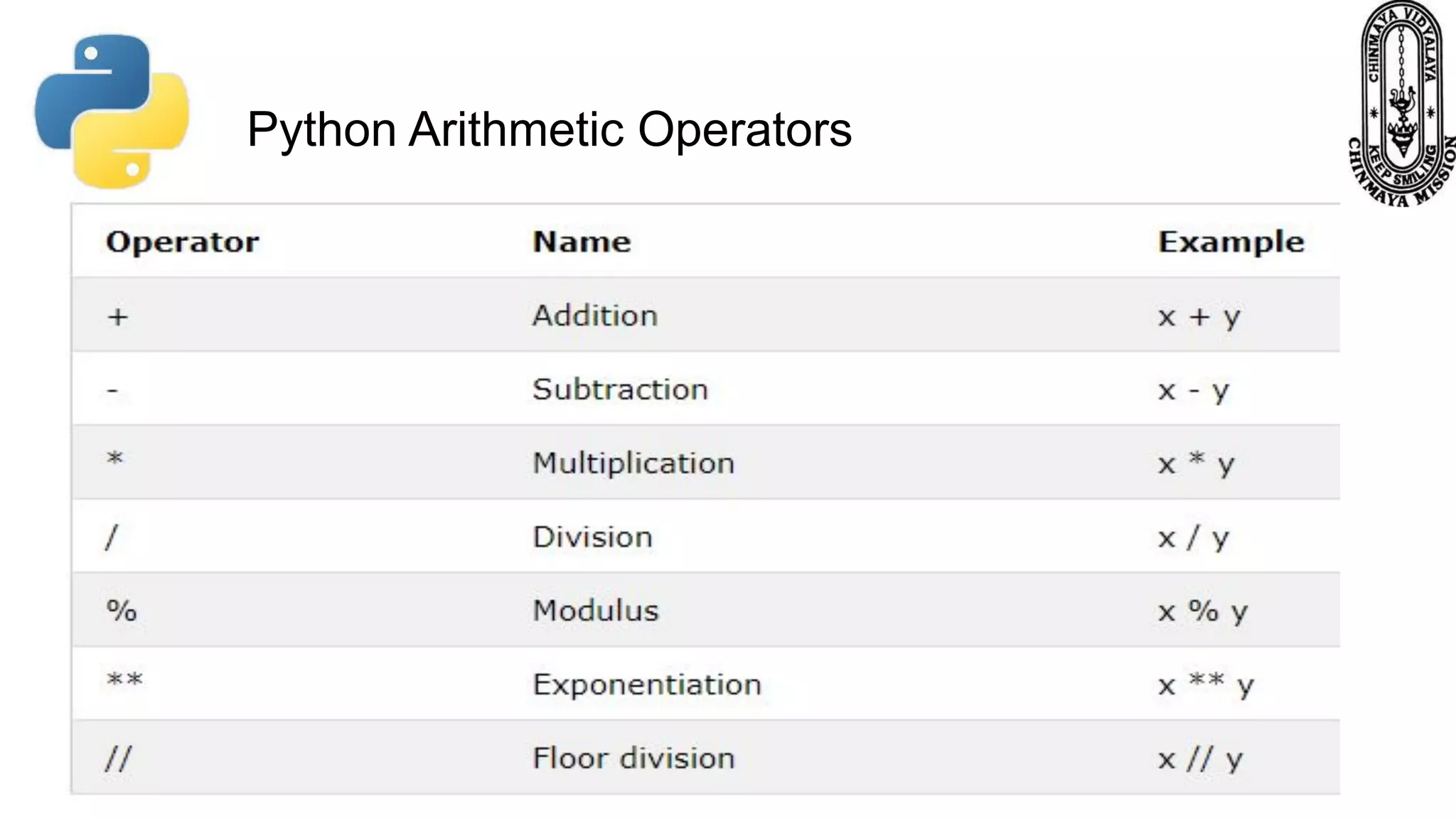Click the Operator column header
Viewport: 1456px width, 819px height.
tap(183, 242)
